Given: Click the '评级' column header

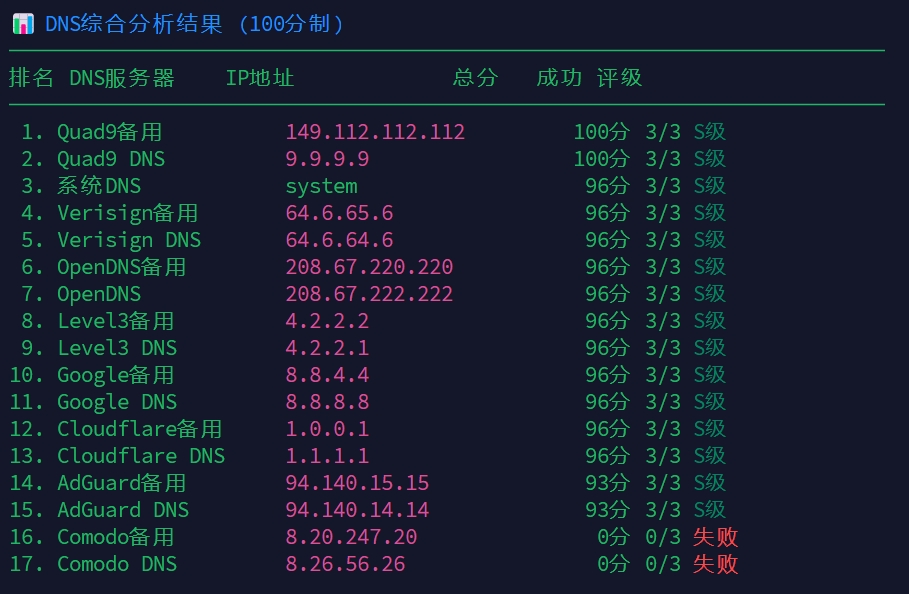Looking at the screenshot, I should click(x=619, y=78).
